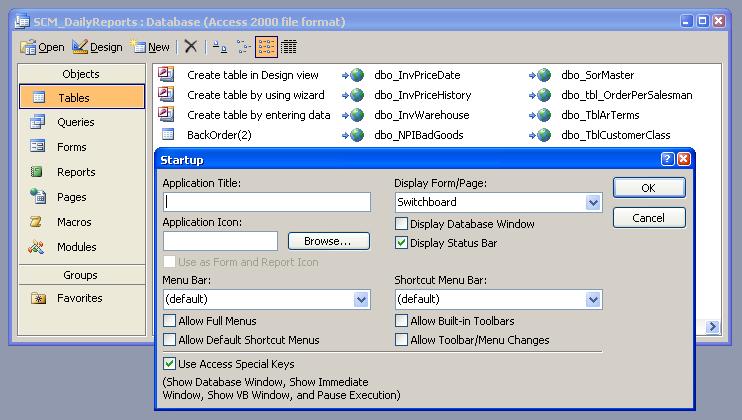The image size is (742, 420).
Task: Toggle Use Access Special Keys checkbox
Action: point(170,364)
